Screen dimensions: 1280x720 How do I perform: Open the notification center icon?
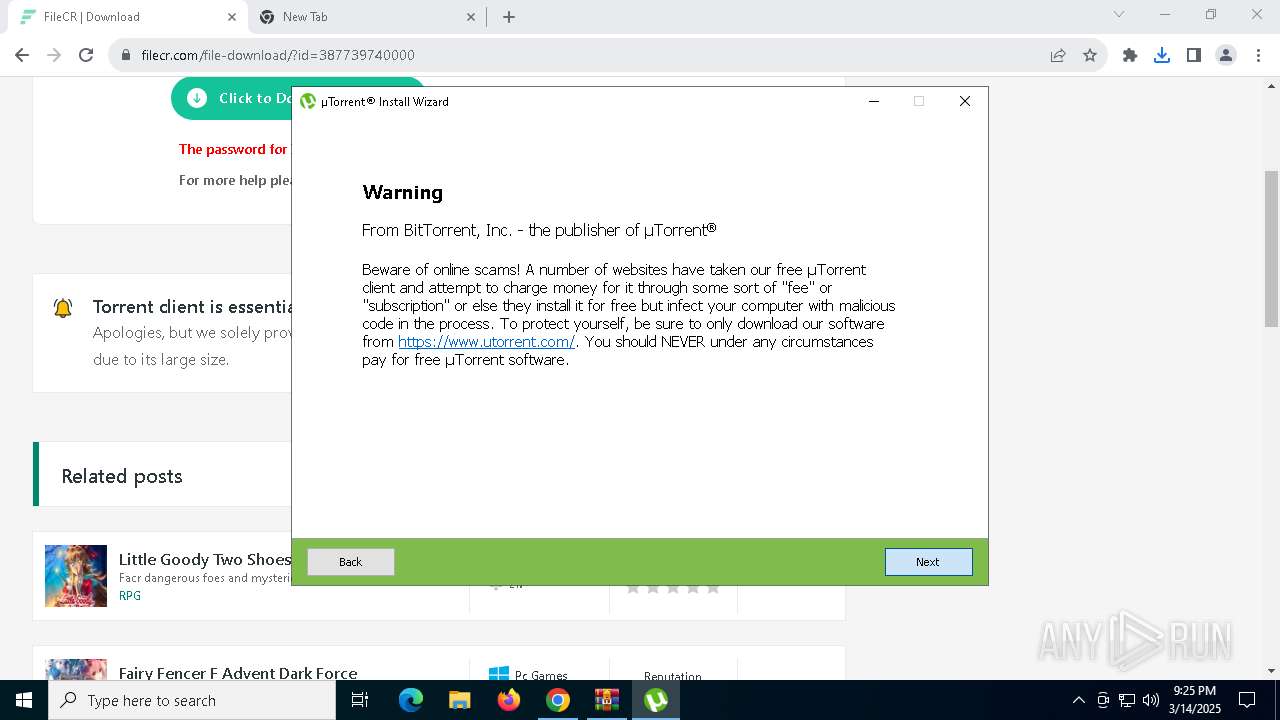1247,700
